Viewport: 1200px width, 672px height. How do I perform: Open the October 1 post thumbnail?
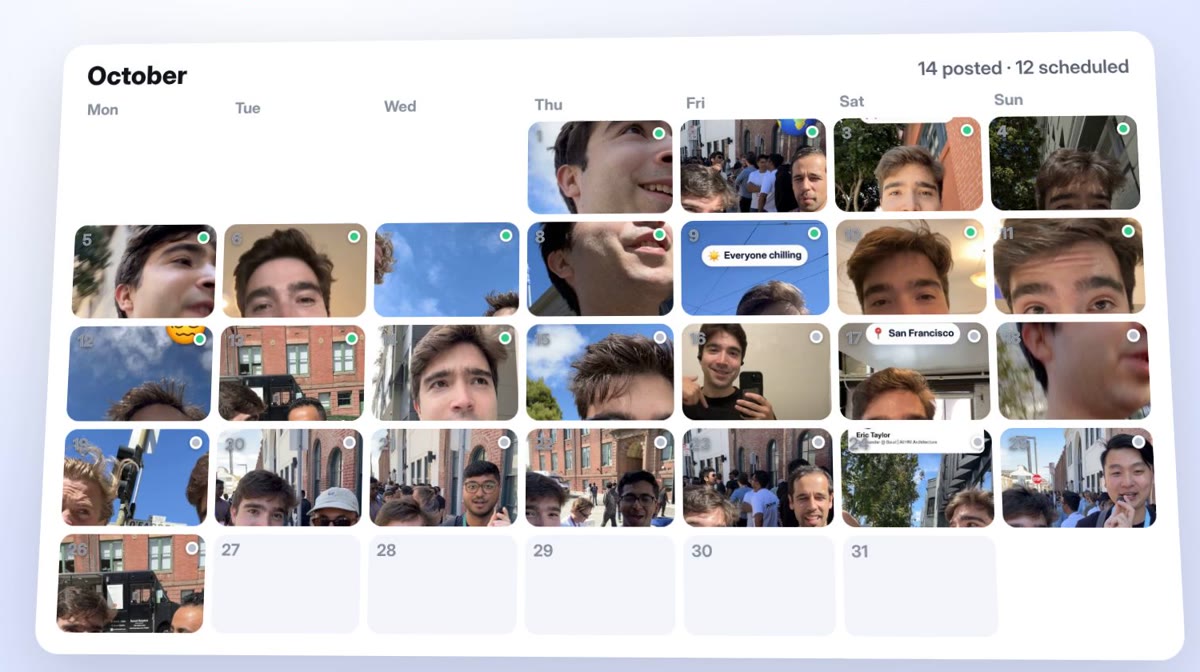[x=600, y=168]
